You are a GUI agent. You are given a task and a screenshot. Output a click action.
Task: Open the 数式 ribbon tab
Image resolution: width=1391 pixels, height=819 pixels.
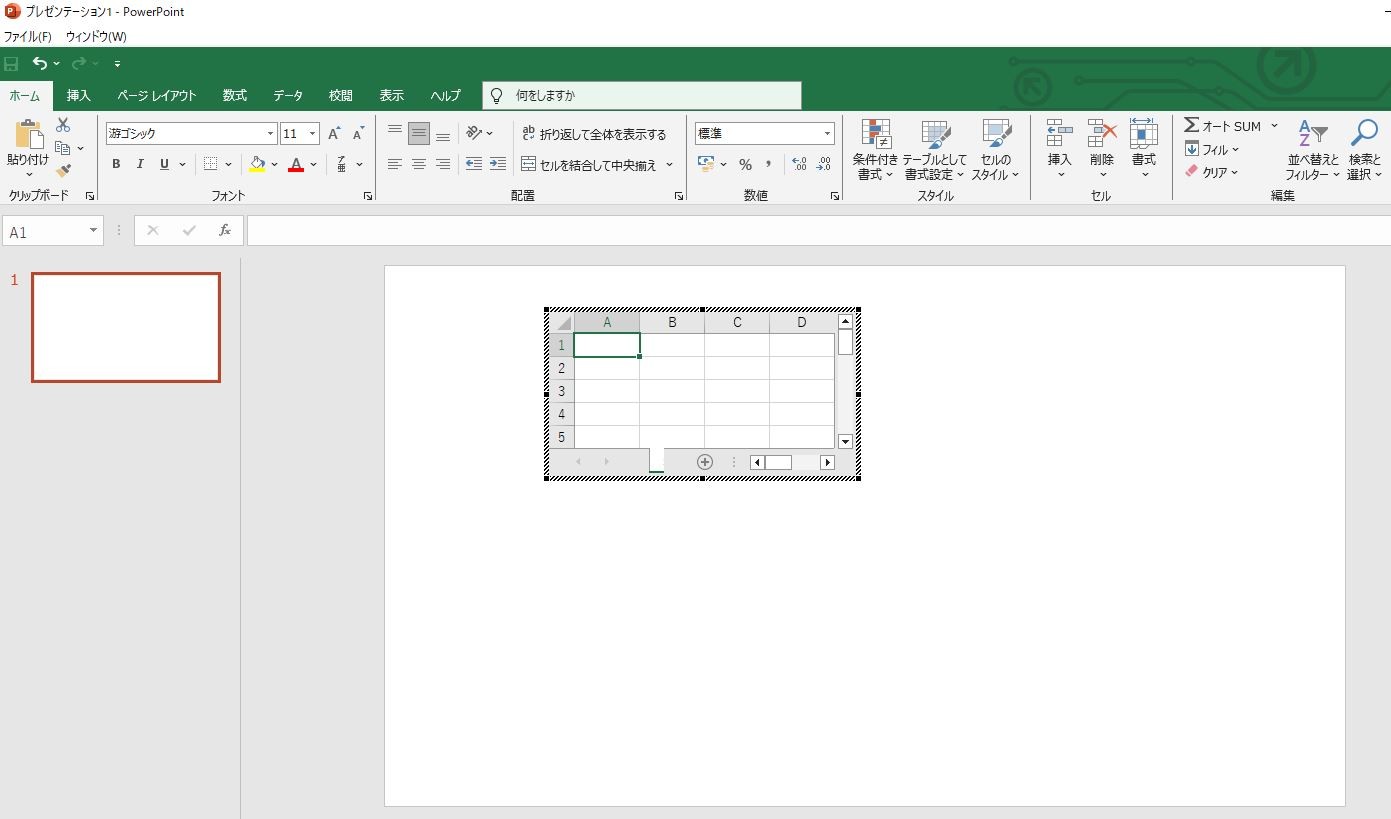coord(235,96)
